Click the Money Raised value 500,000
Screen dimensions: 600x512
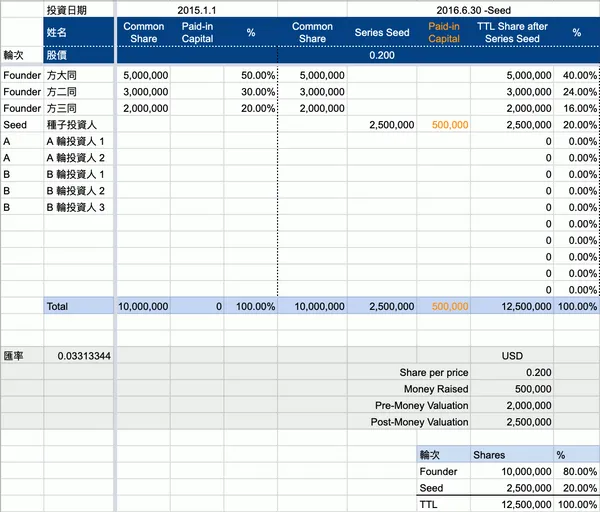pyautogui.click(x=512, y=389)
